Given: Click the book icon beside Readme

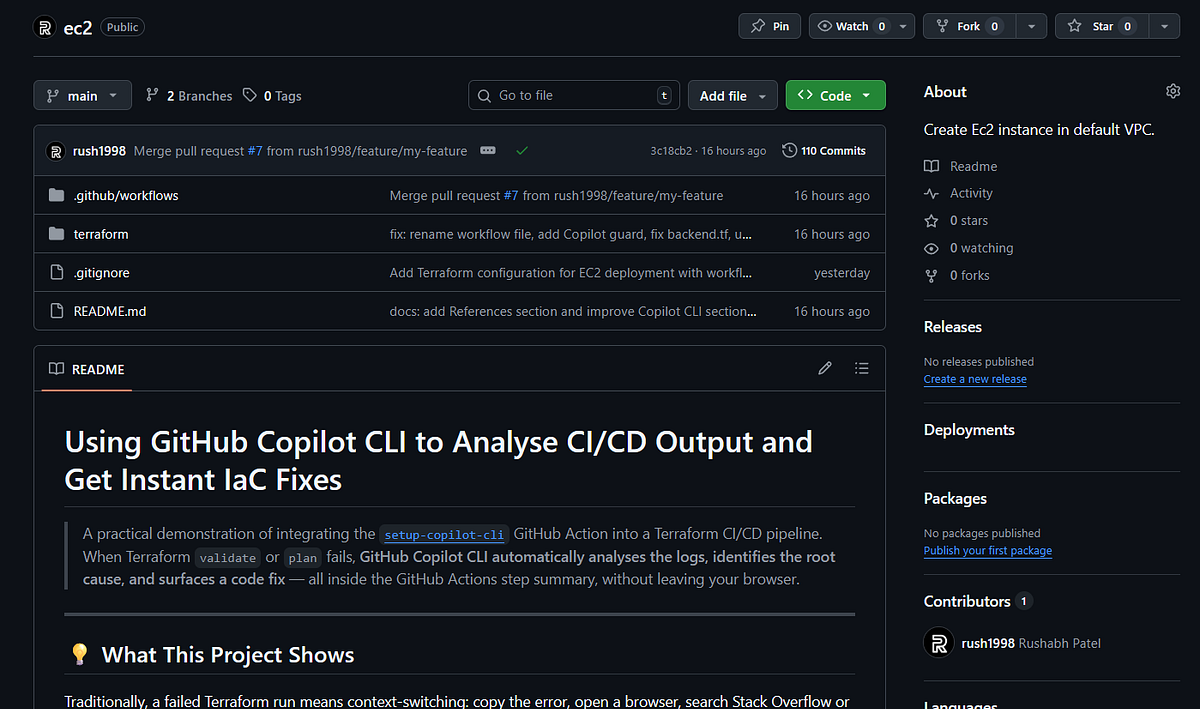Looking at the screenshot, I should pyautogui.click(x=931, y=166).
